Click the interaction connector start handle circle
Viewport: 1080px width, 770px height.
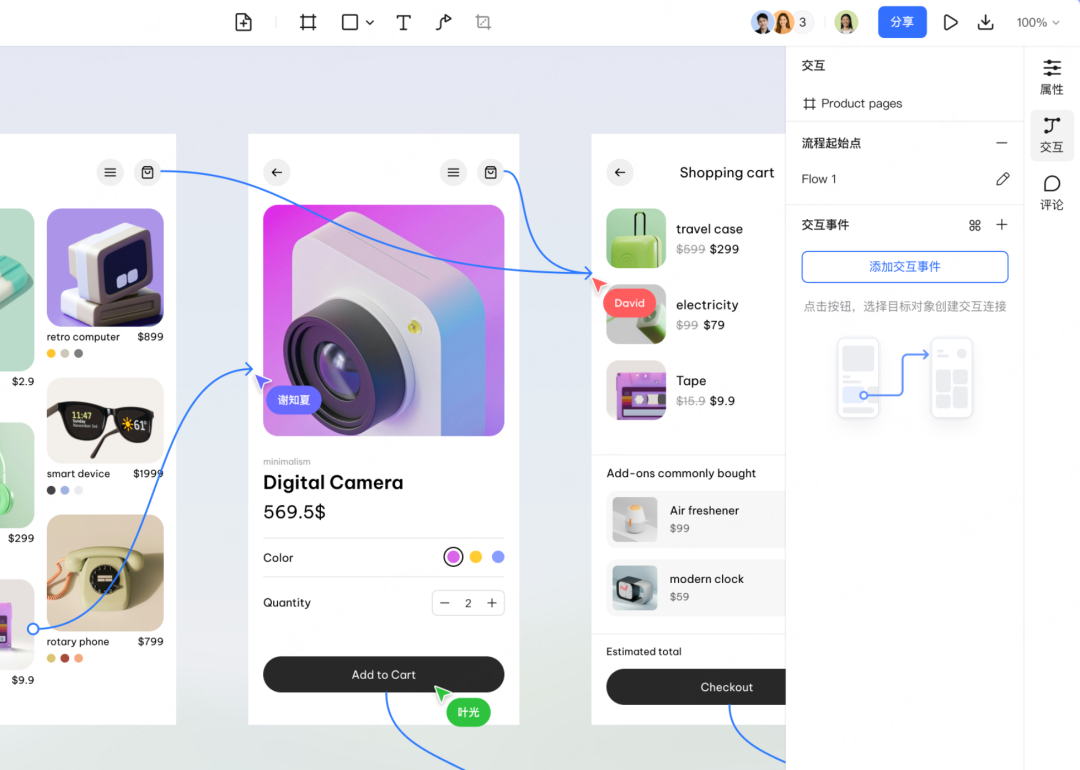(33, 629)
